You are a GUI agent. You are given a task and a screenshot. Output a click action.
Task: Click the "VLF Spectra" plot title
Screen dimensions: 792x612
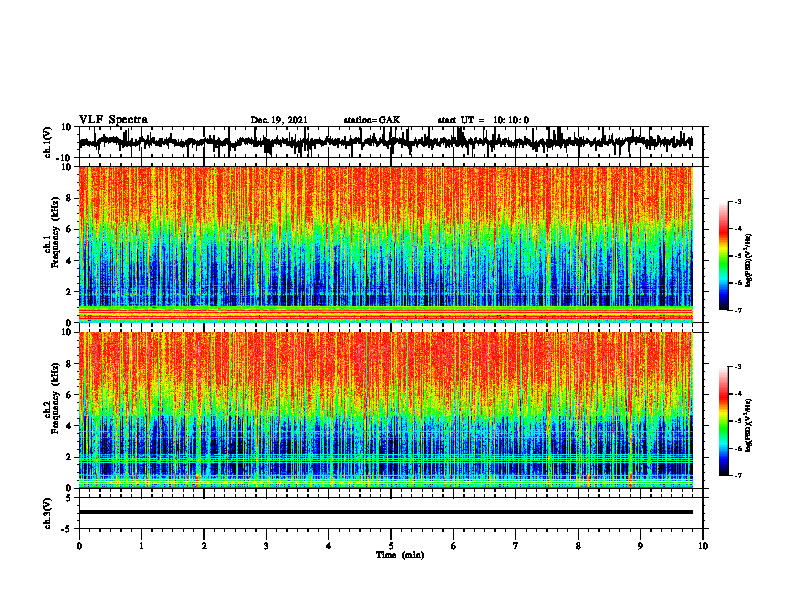pos(113,120)
